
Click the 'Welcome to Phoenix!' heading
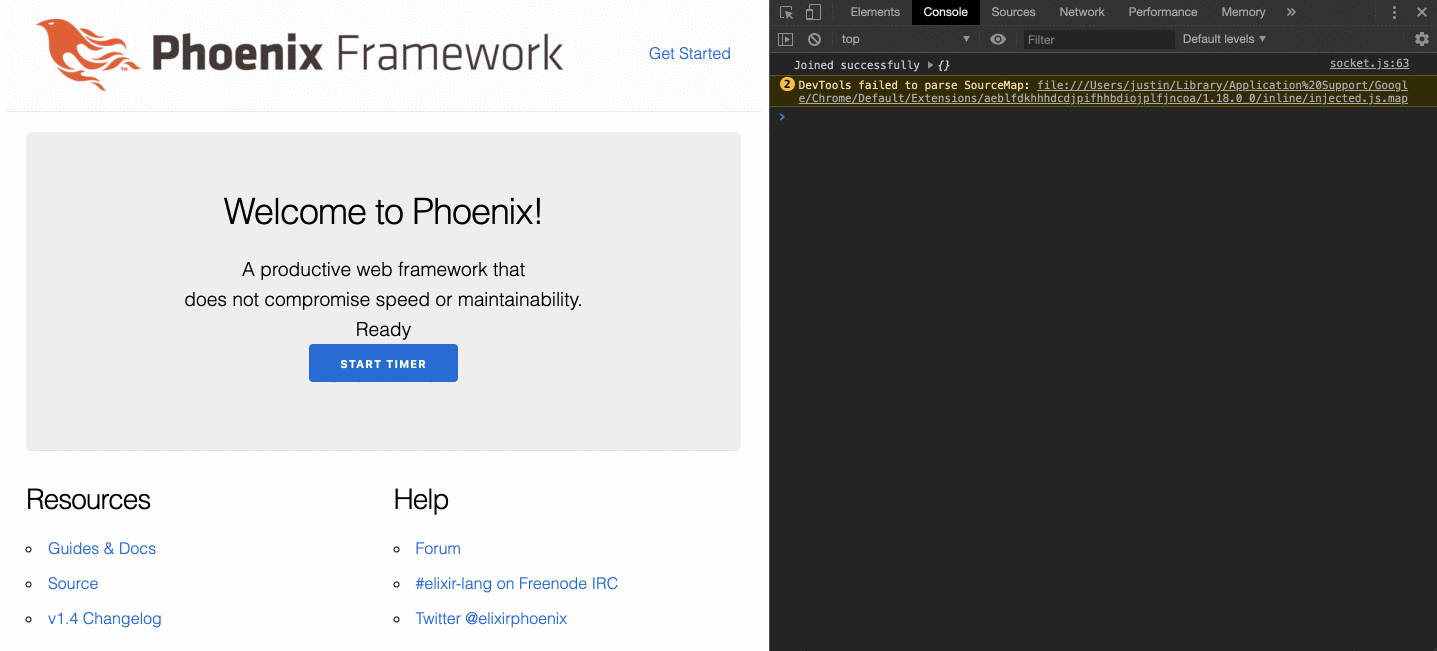click(x=383, y=212)
